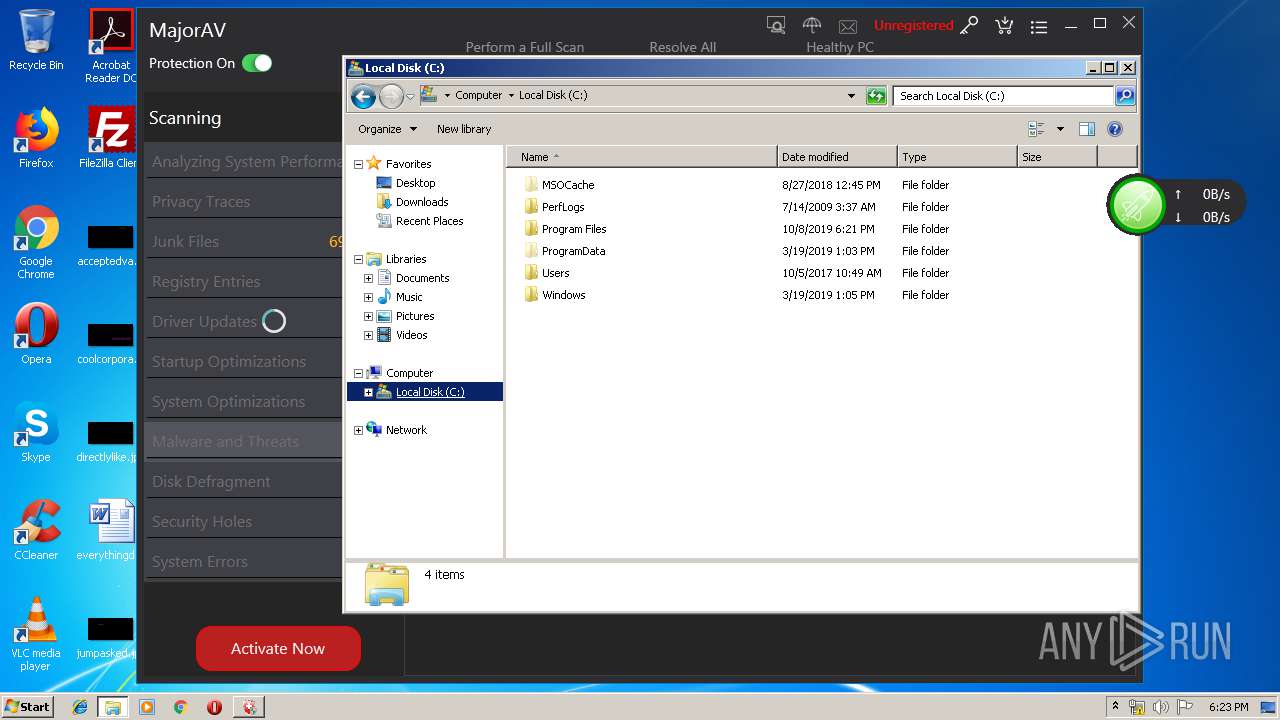Image resolution: width=1280 pixels, height=720 pixels.
Task: Open Recycle Bin desktop icon
Action: (36, 40)
